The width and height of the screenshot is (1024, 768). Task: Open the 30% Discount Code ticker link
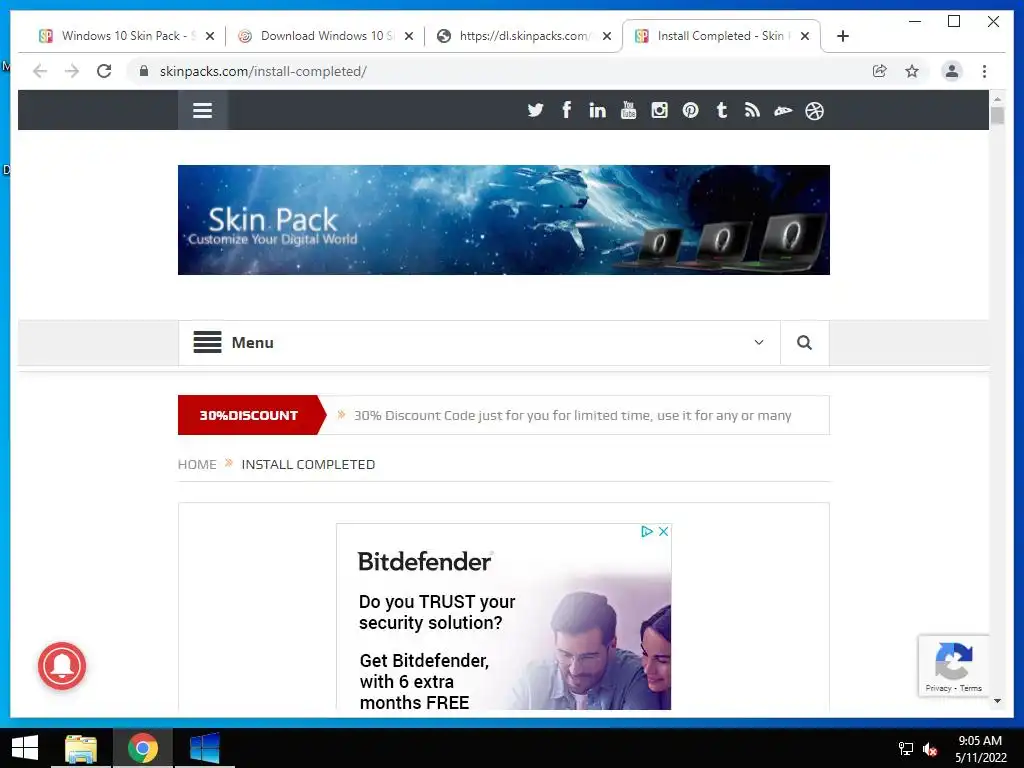pos(572,415)
